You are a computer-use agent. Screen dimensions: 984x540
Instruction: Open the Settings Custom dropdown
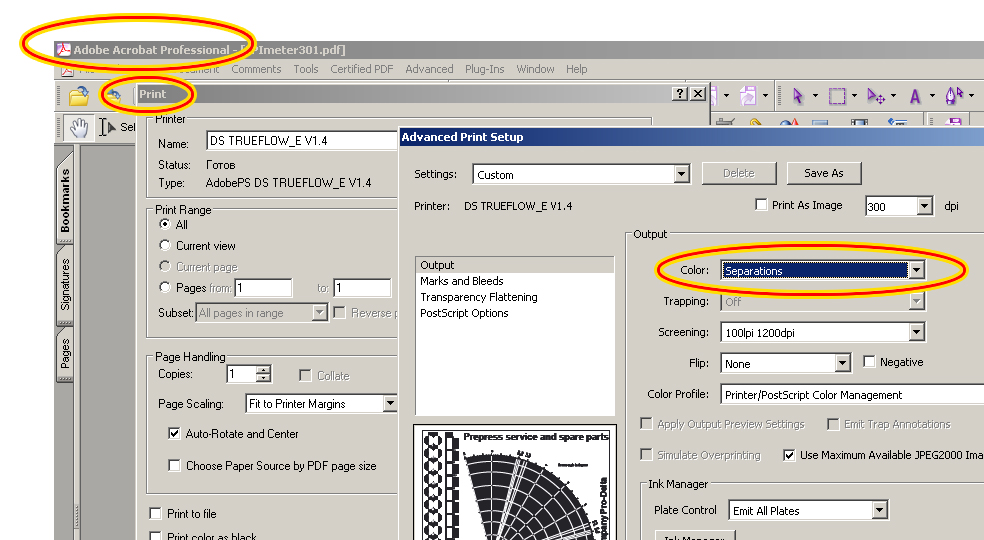[x=682, y=174]
